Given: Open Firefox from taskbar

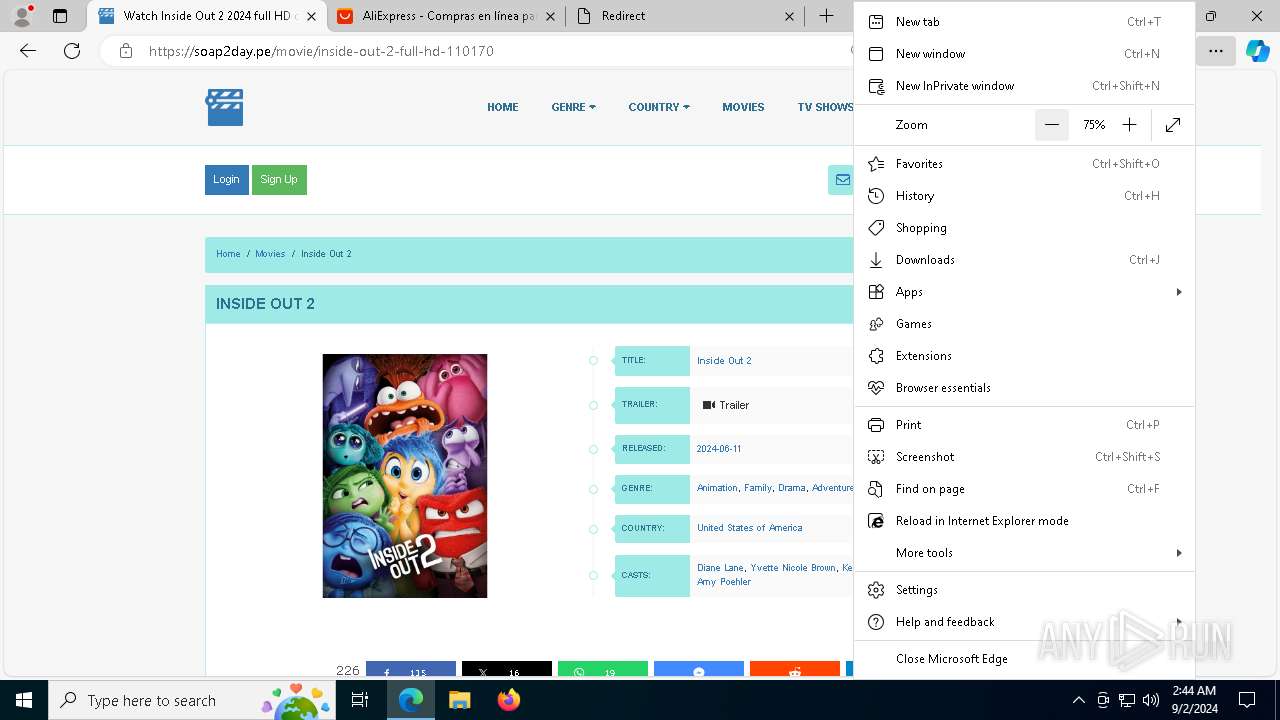Looking at the screenshot, I should (x=508, y=700).
